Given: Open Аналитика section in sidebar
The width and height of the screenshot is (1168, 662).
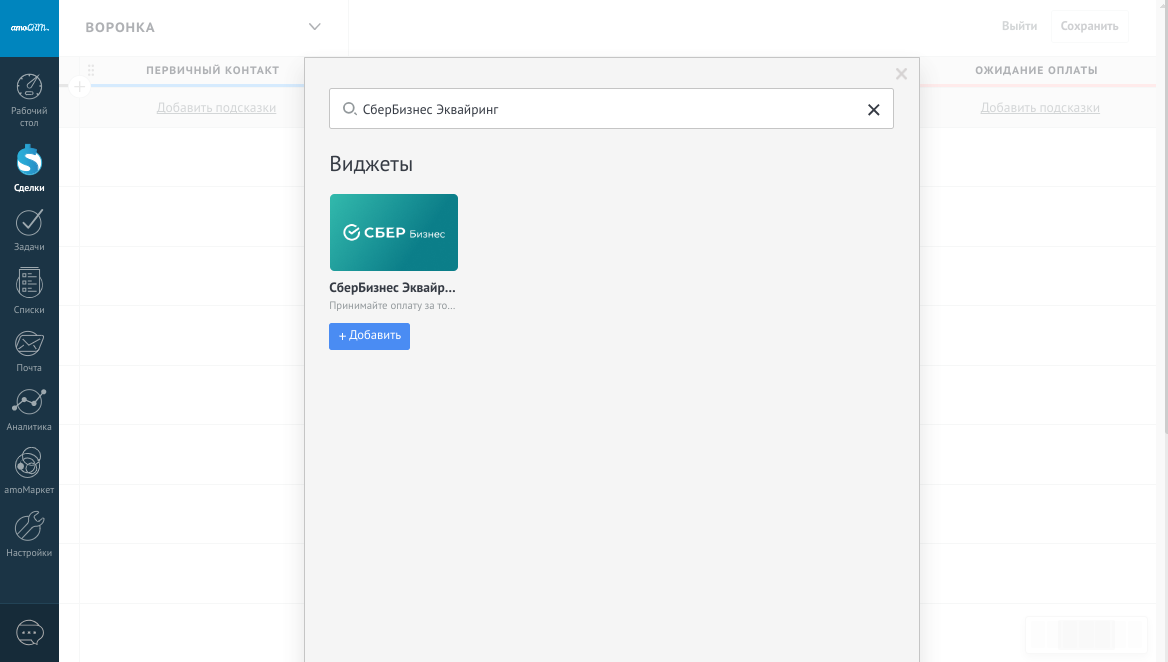Looking at the screenshot, I should [29, 409].
